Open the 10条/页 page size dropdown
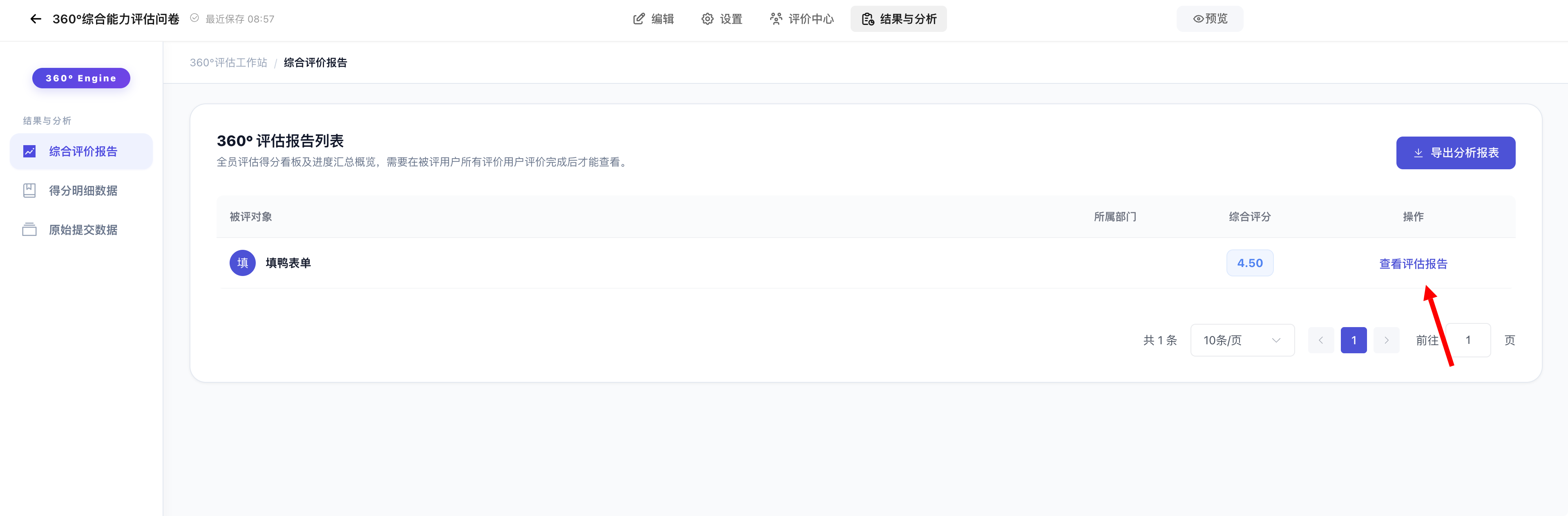1568x516 pixels. (x=1242, y=340)
